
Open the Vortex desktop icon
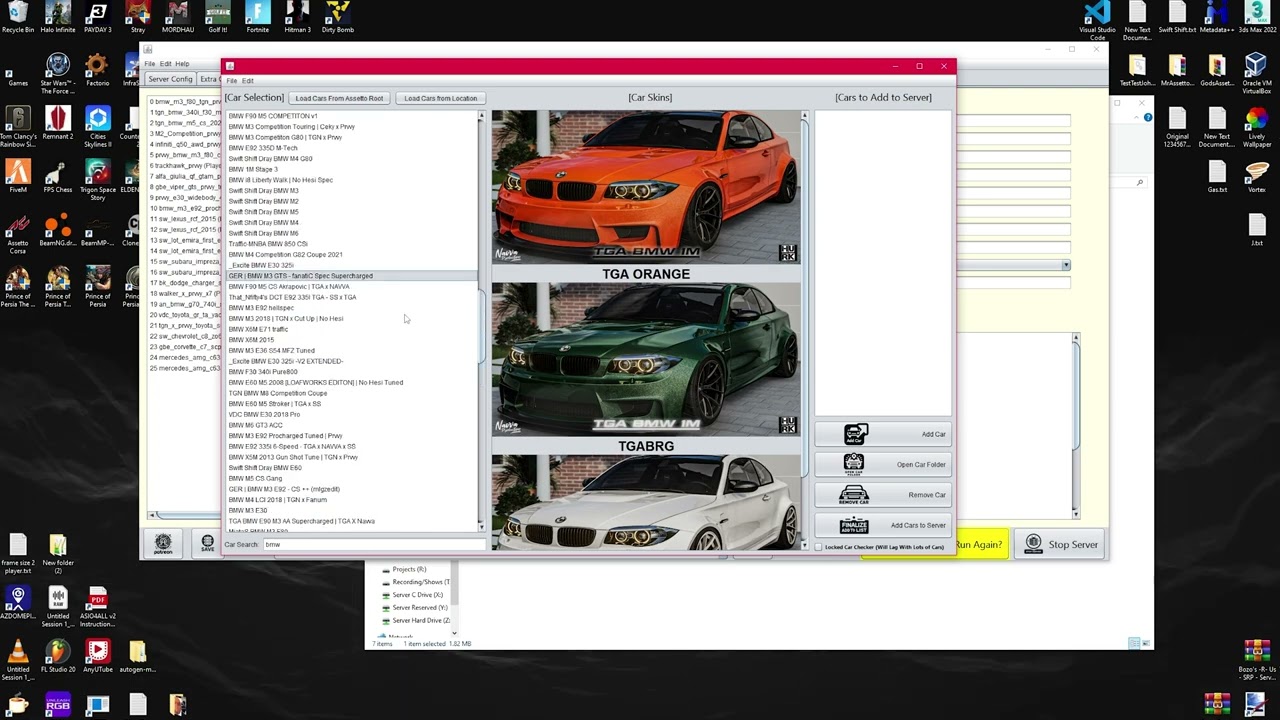(x=1256, y=177)
